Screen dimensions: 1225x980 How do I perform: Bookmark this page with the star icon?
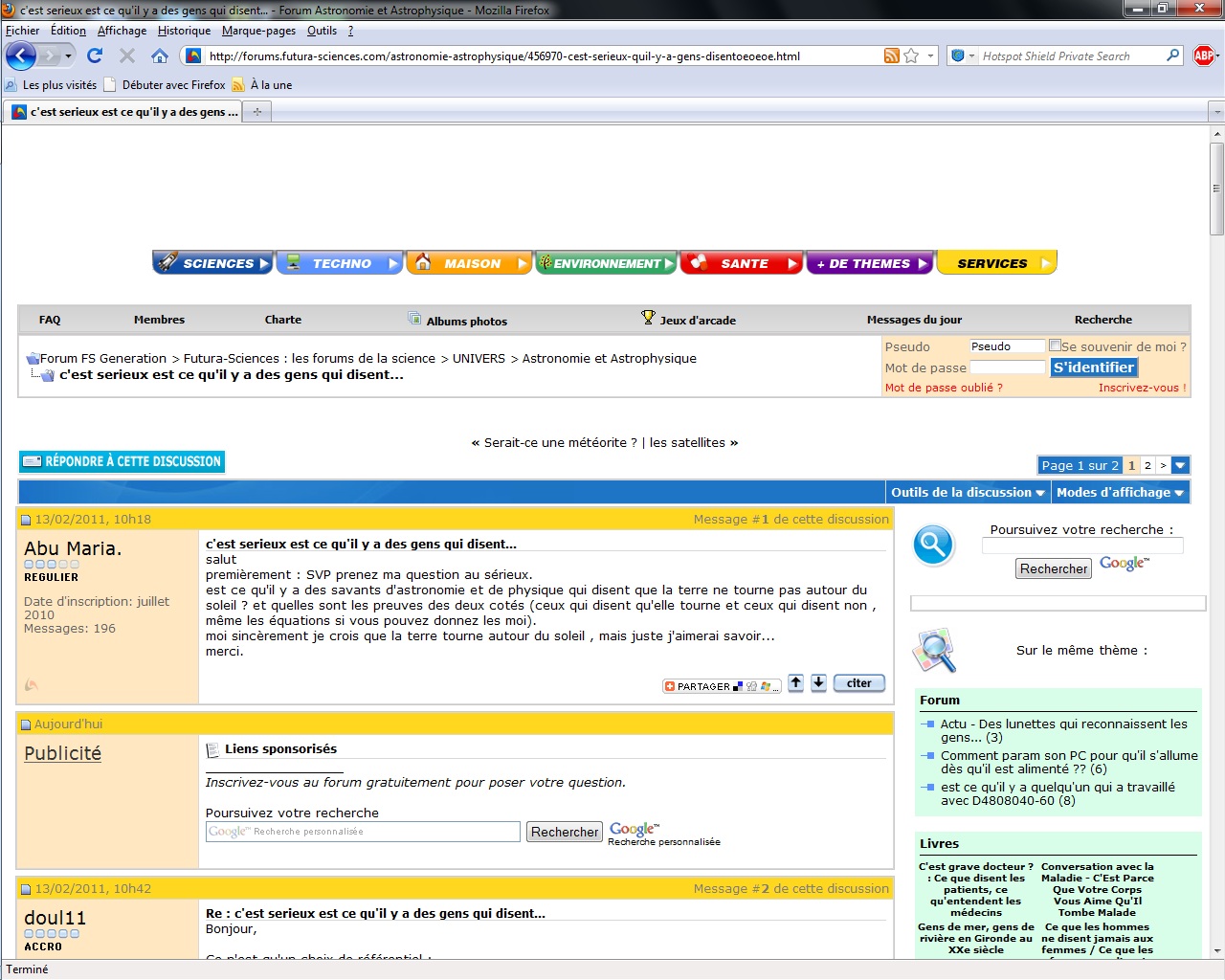(912, 56)
